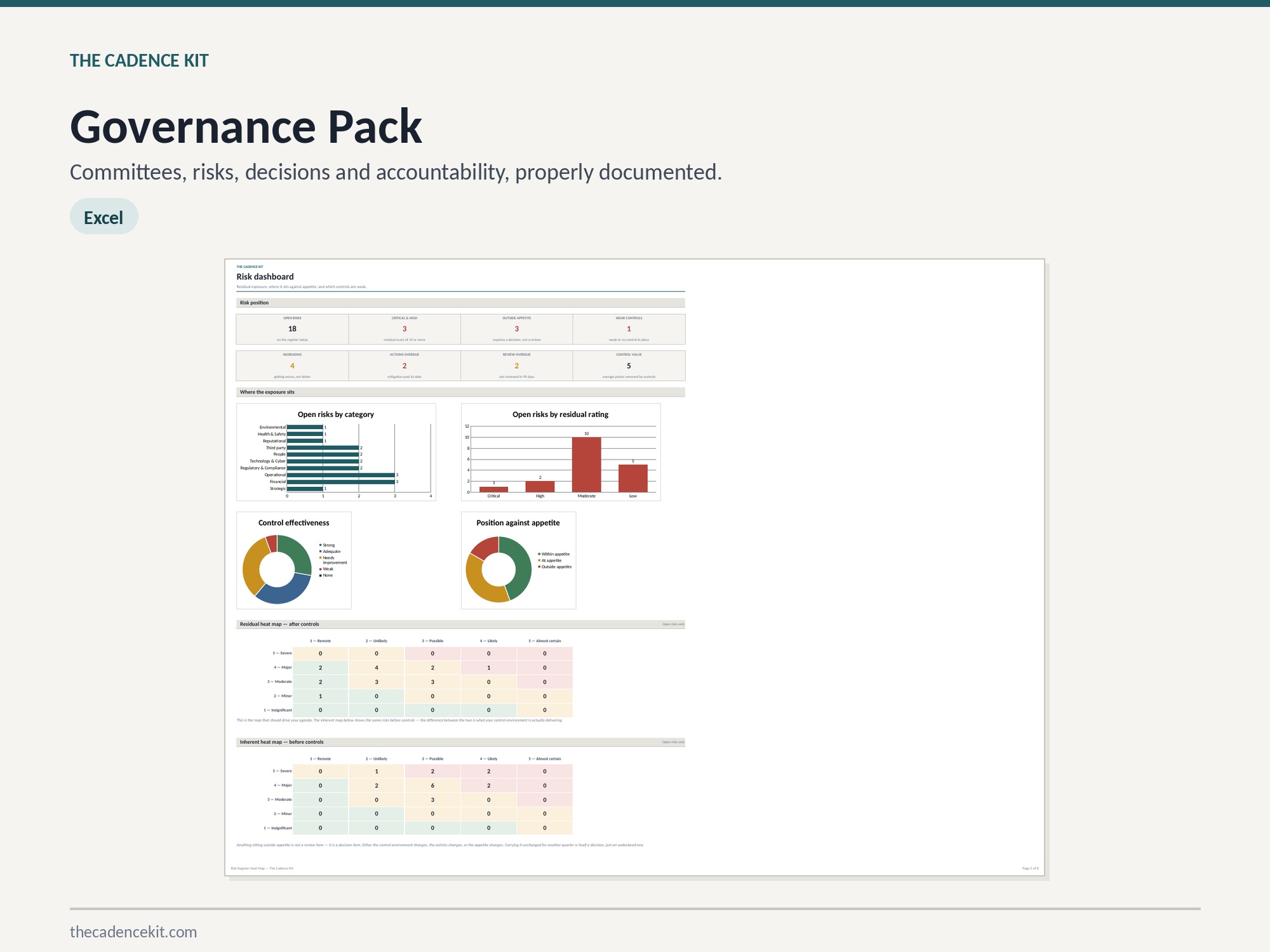Click the Residual heat map section header
Viewport: 1270px width, 952px height.
(x=460, y=625)
